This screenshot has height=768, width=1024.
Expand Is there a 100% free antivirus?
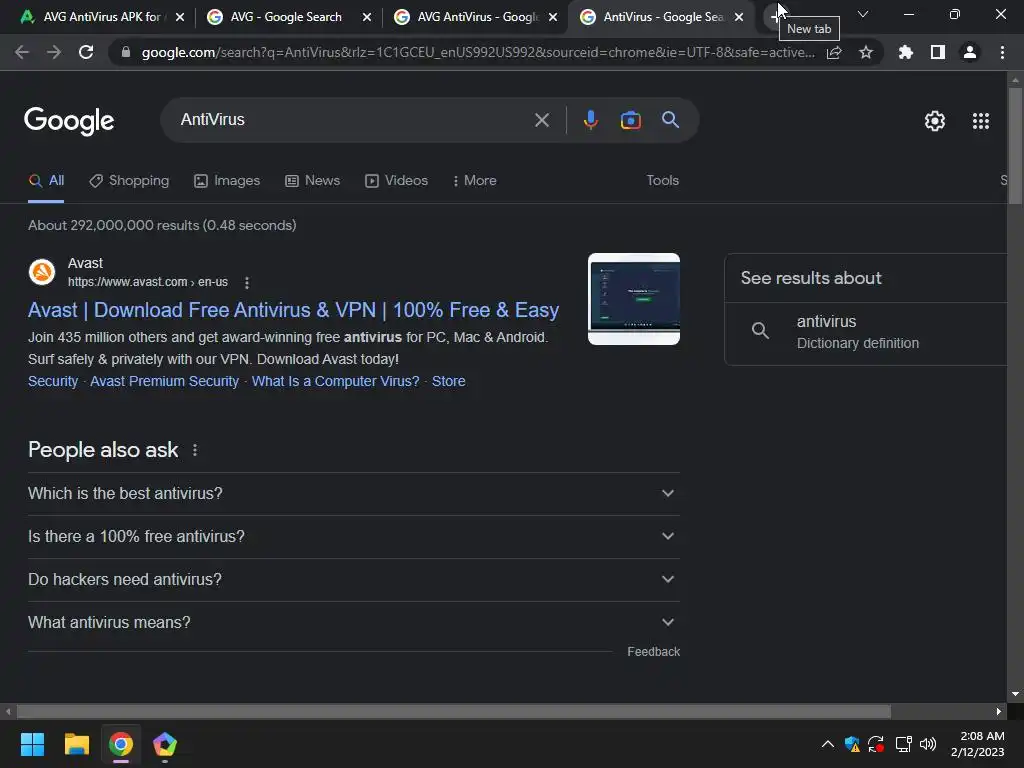click(353, 537)
